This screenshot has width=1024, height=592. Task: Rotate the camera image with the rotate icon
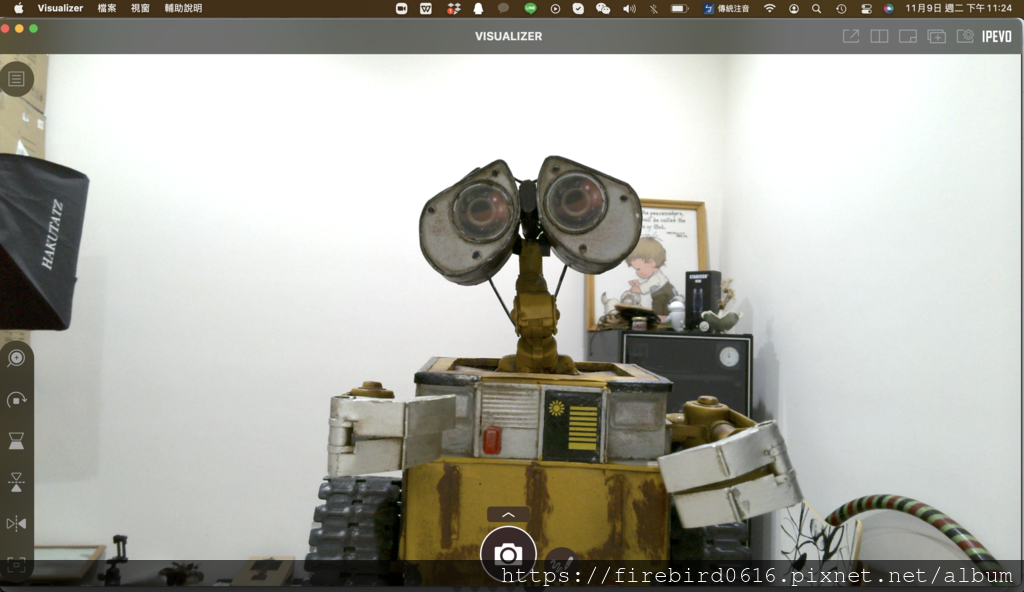coord(16,399)
